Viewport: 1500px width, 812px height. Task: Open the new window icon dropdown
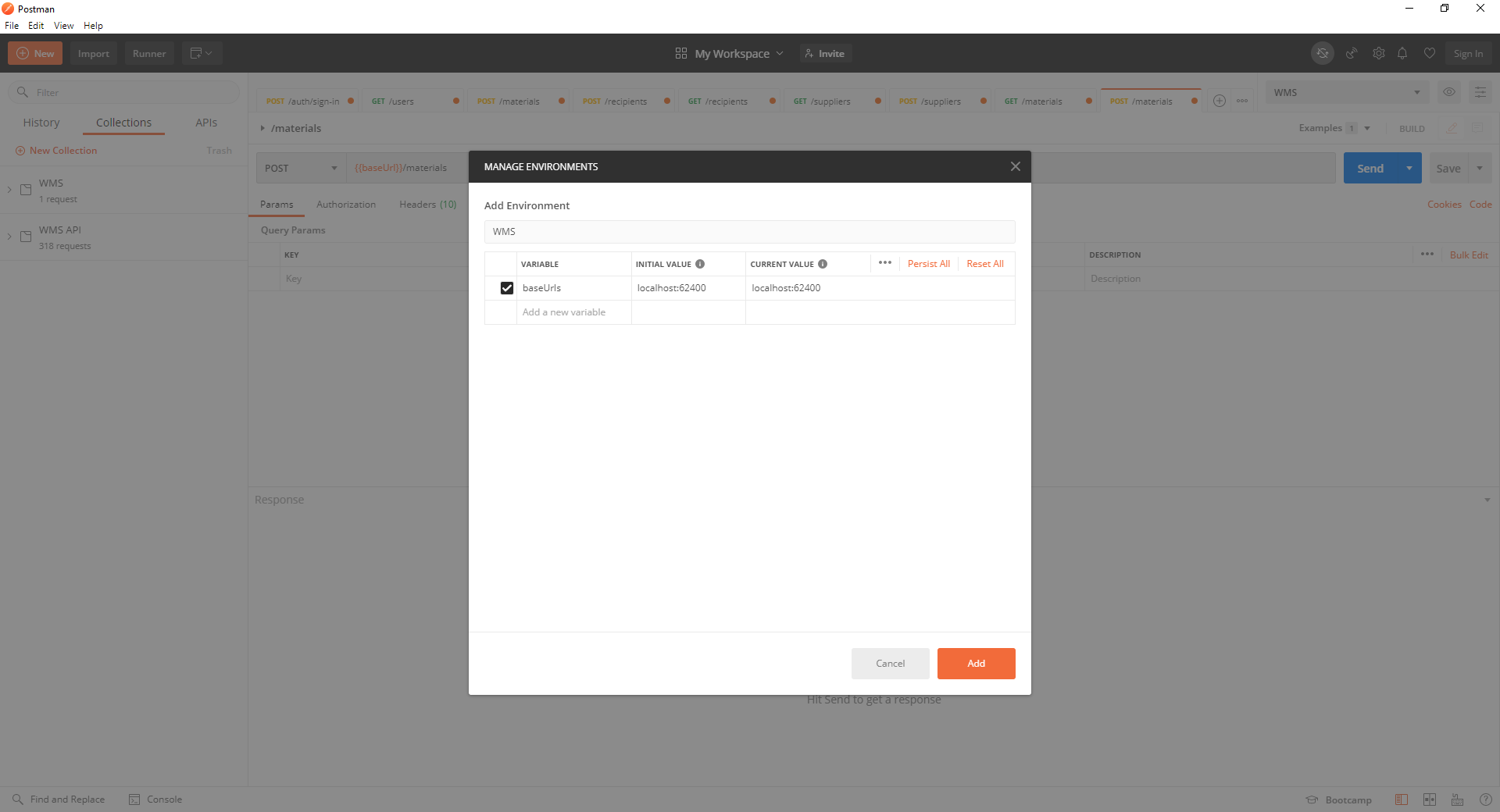click(202, 53)
